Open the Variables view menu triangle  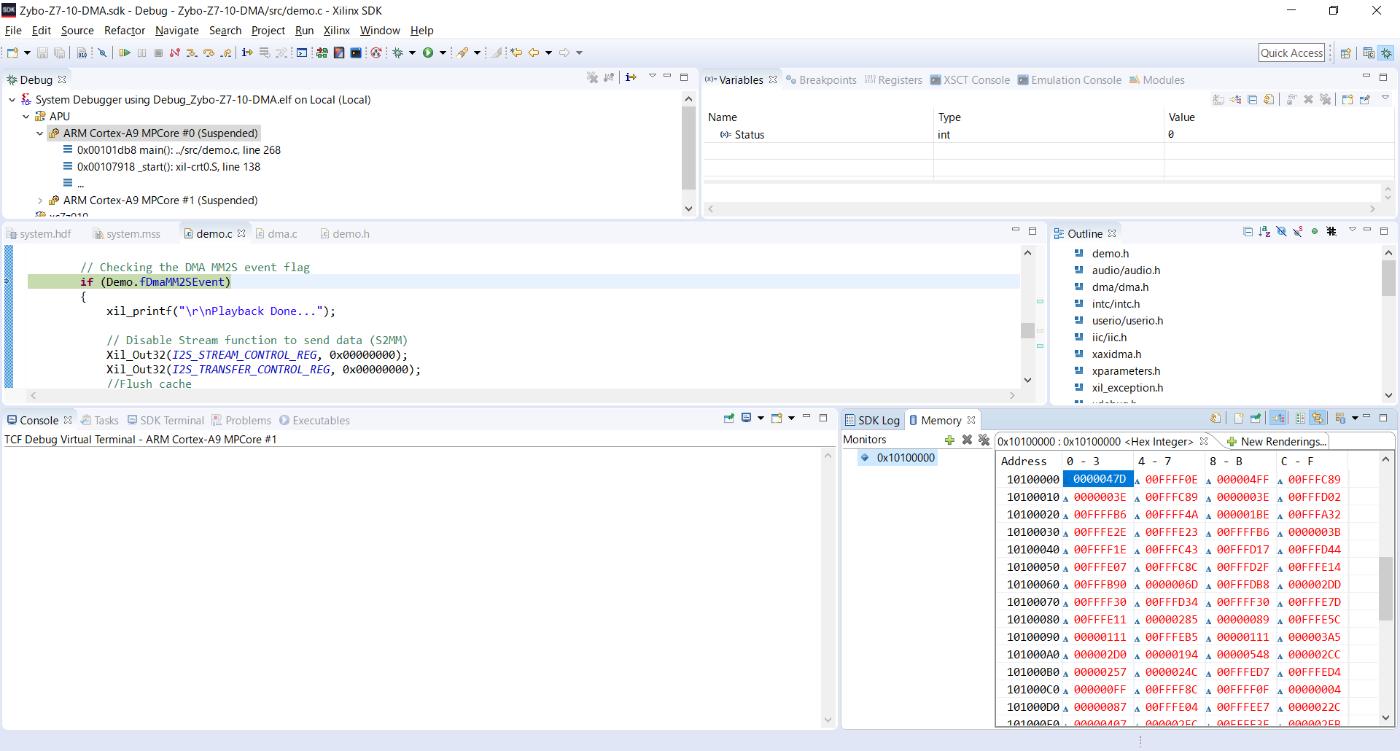point(1386,97)
